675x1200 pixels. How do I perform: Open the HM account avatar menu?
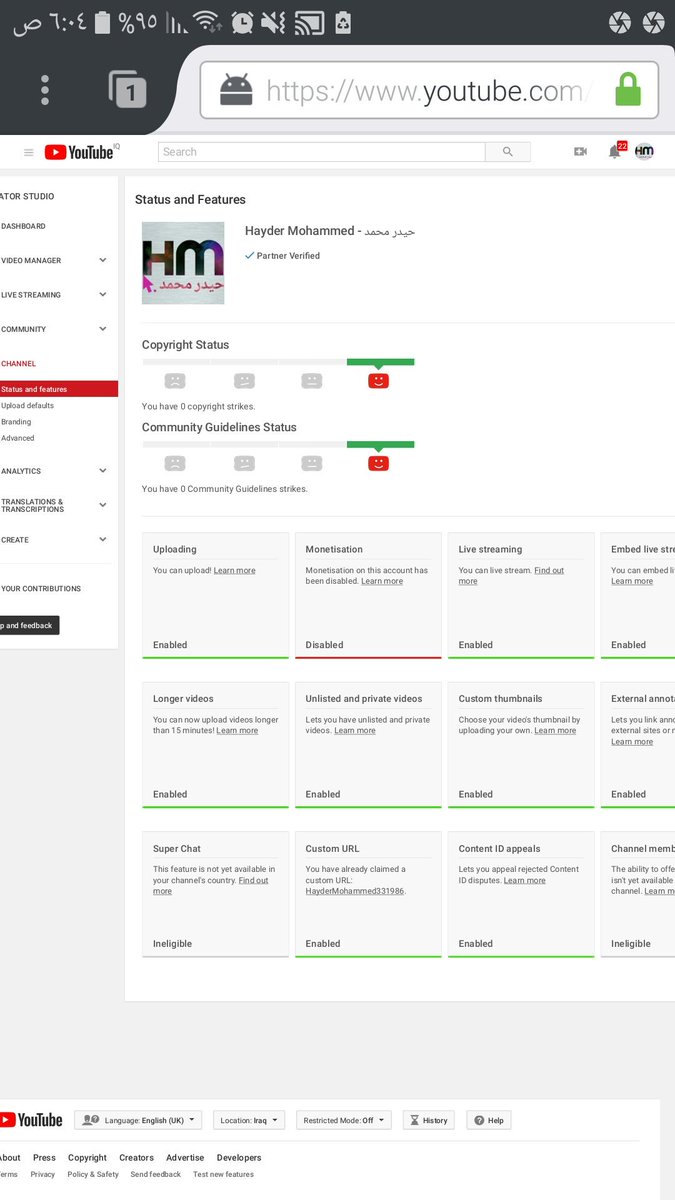[644, 151]
